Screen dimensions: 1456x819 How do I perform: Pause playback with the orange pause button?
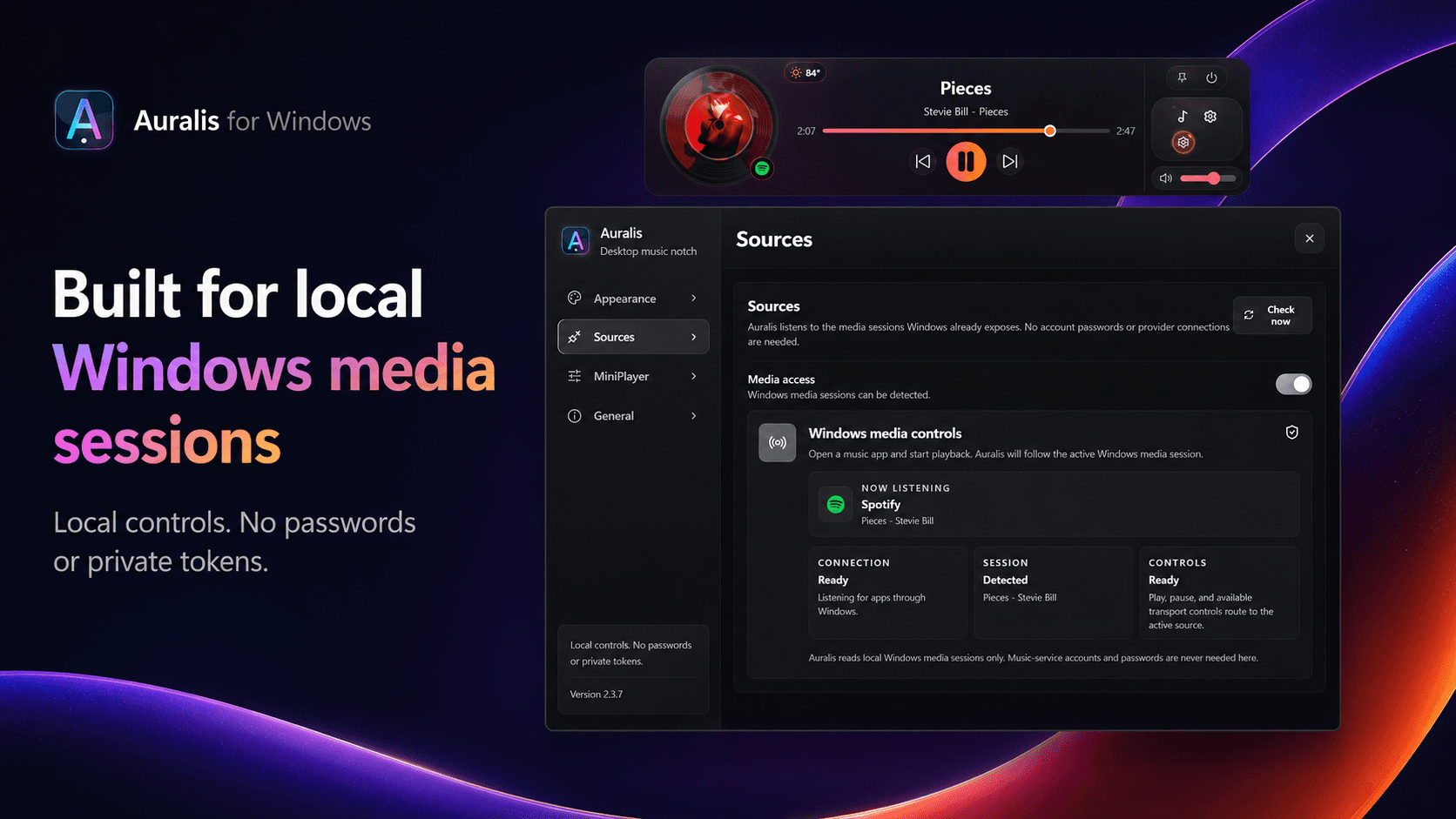pos(966,161)
